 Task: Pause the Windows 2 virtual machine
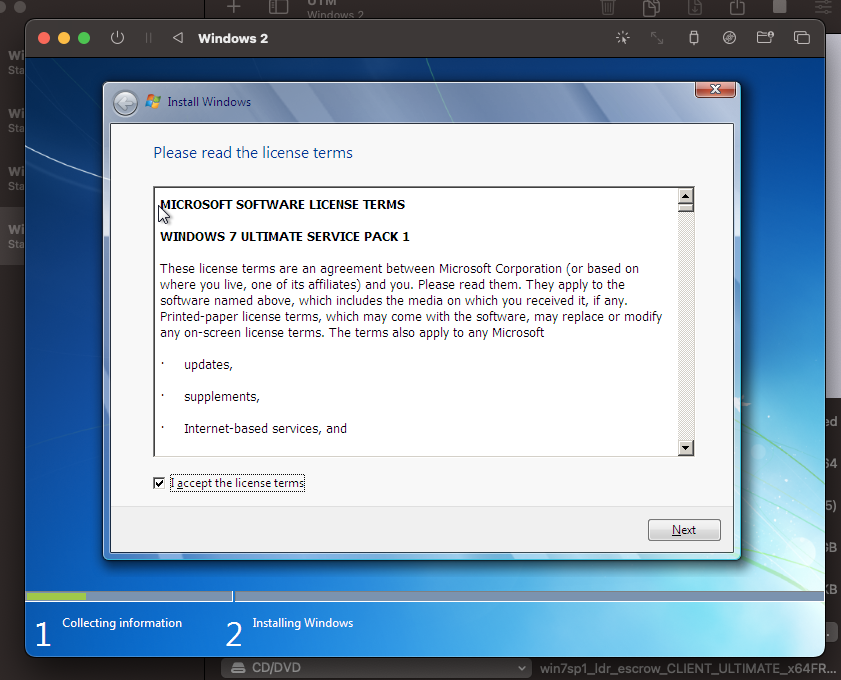[x=149, y=38]
